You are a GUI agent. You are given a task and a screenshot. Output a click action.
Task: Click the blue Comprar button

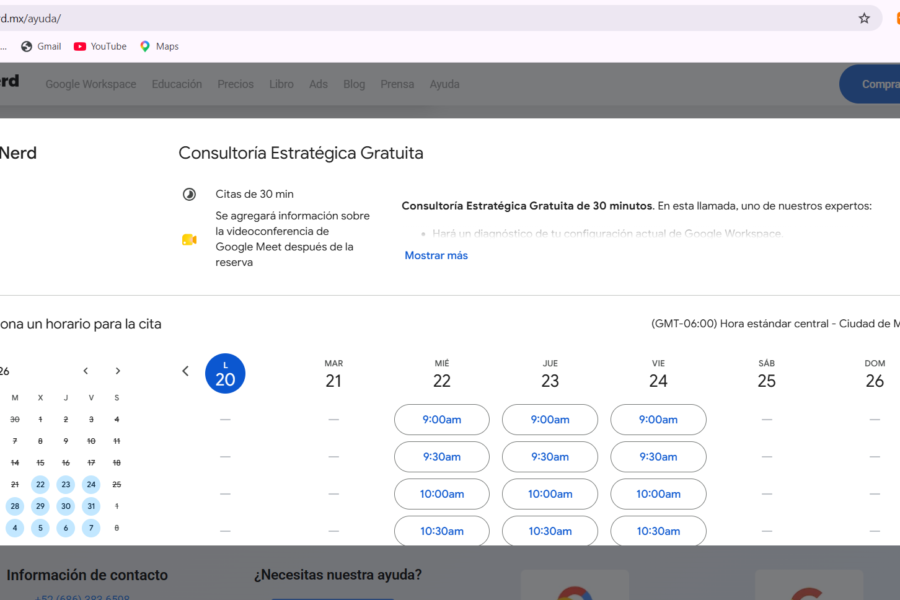871,84
